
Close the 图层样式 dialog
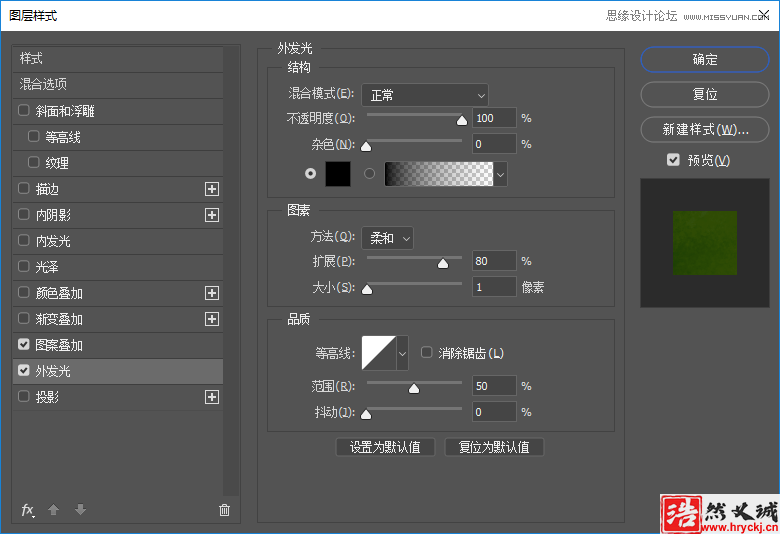pyautogui.click(x=764, y=15)
